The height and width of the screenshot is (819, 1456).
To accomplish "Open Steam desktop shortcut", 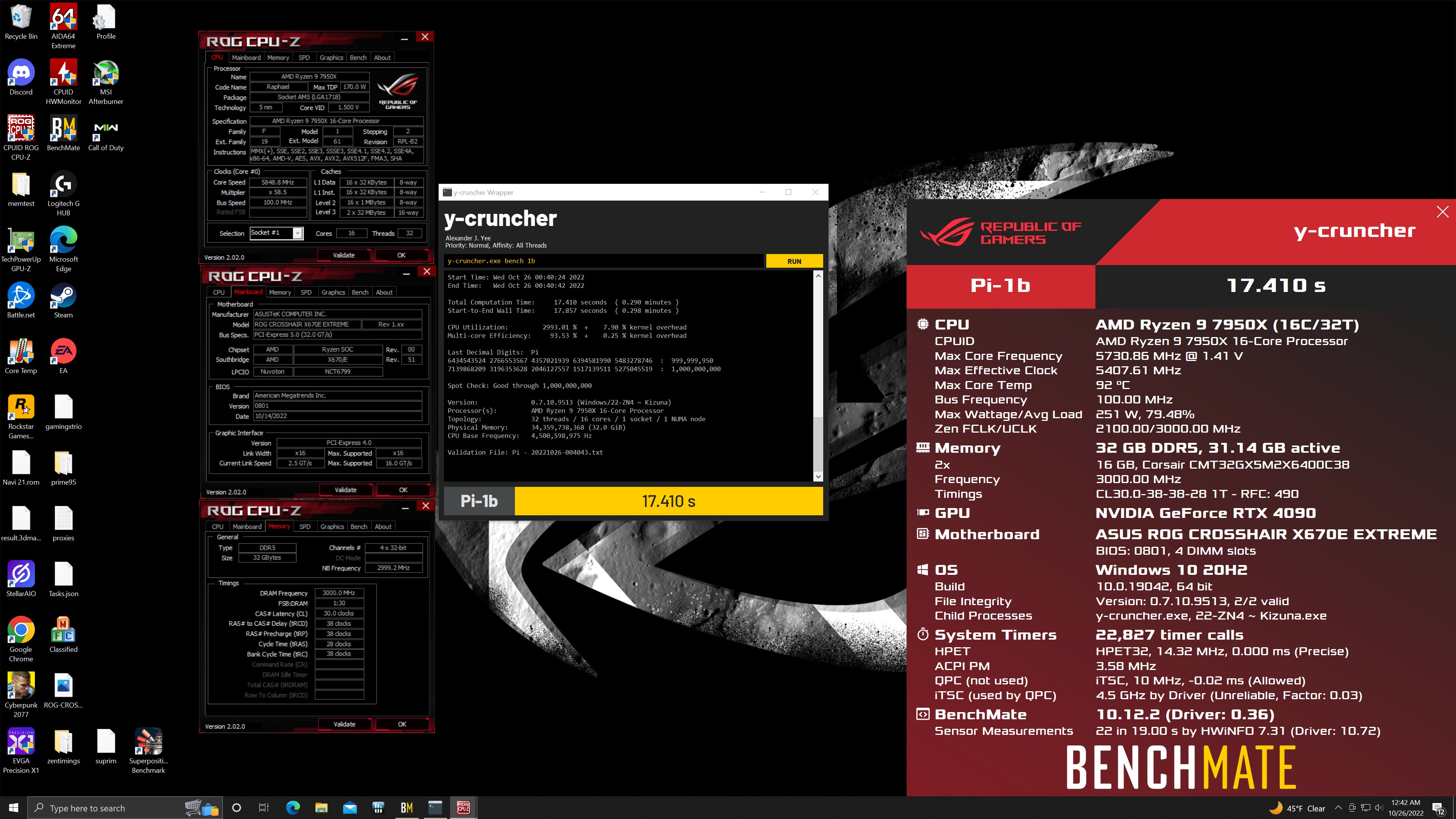I will tap(63, 301).
